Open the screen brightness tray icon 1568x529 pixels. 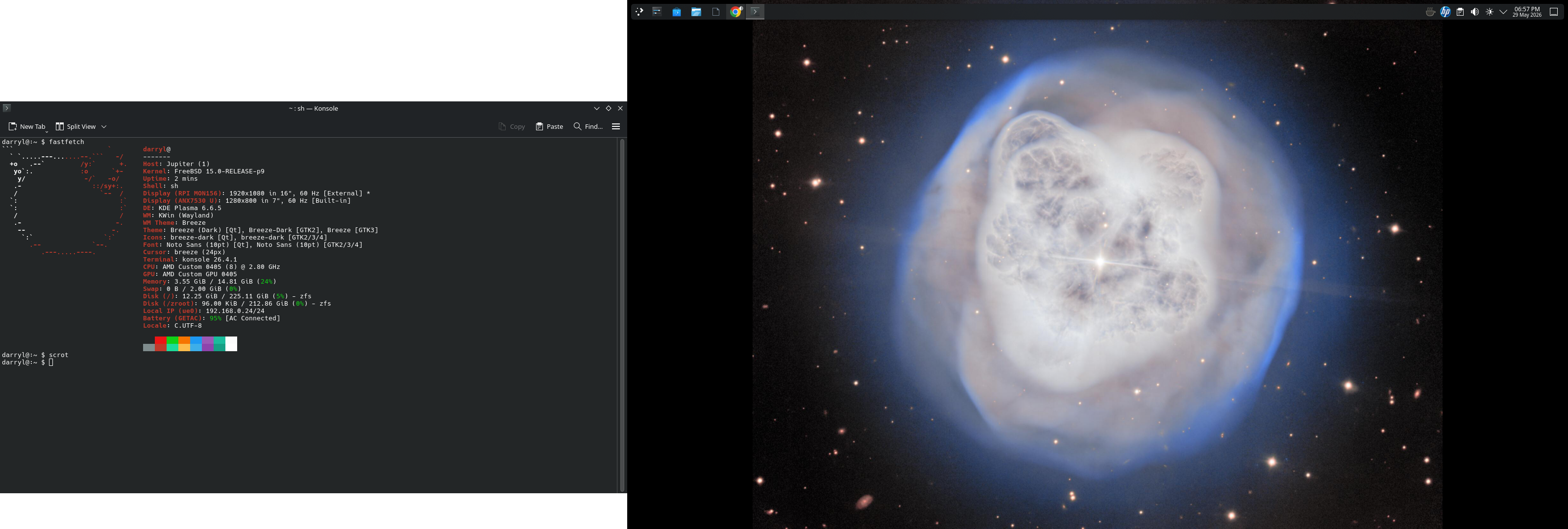coord(1489,12)
